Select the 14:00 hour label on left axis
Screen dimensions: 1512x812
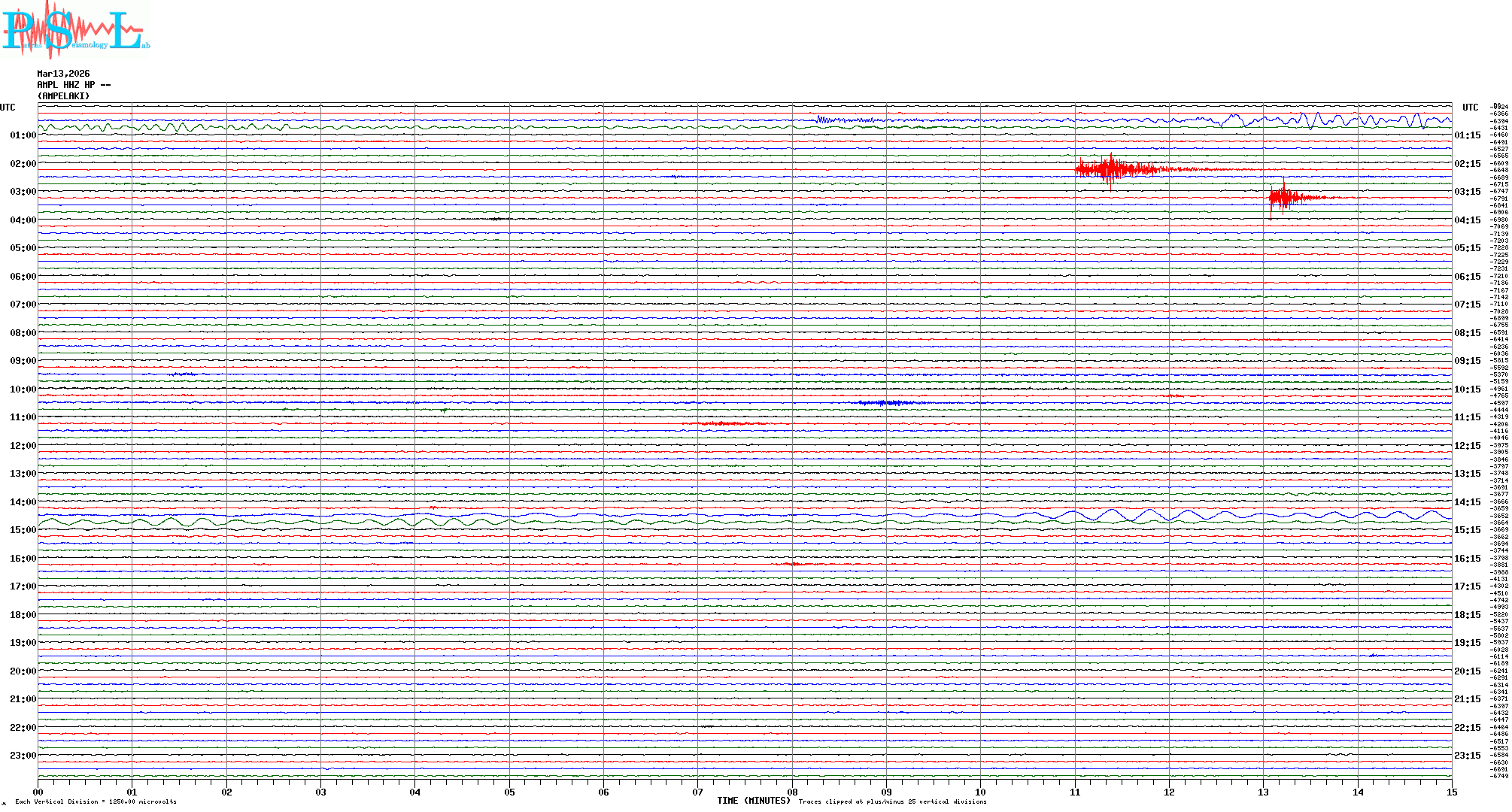point(23,502)
